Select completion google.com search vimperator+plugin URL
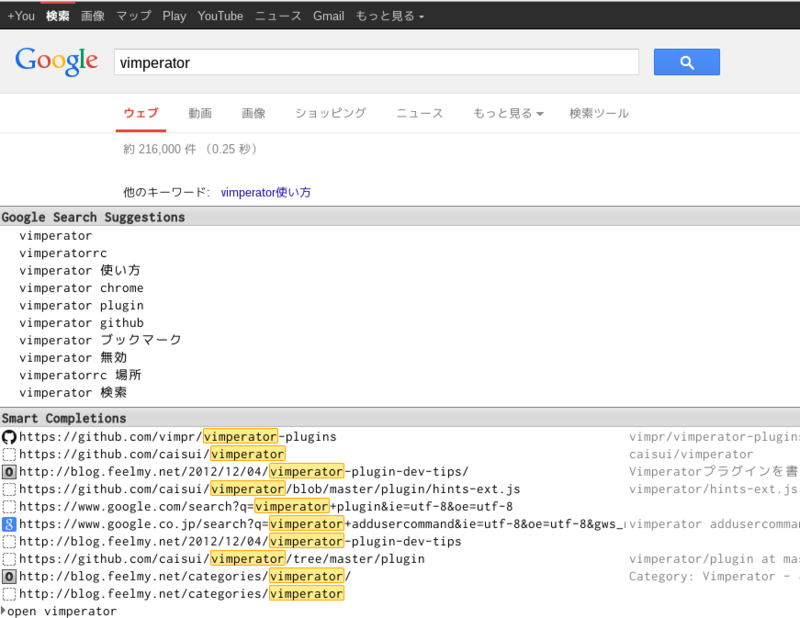The height and width of the screenshot is (618, 800). tap(266, 506)
